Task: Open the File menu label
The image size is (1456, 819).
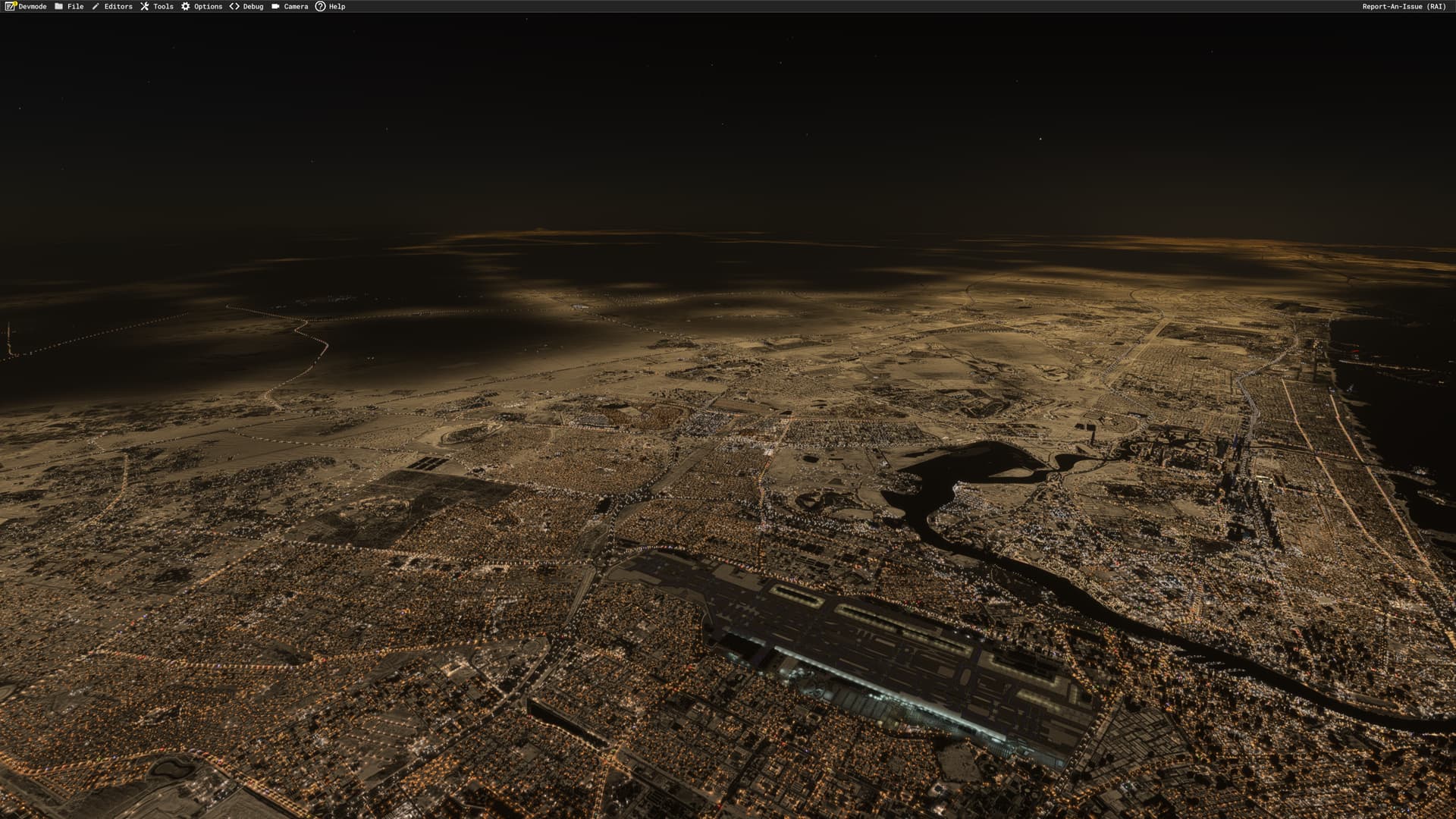Action: (76, 6)
